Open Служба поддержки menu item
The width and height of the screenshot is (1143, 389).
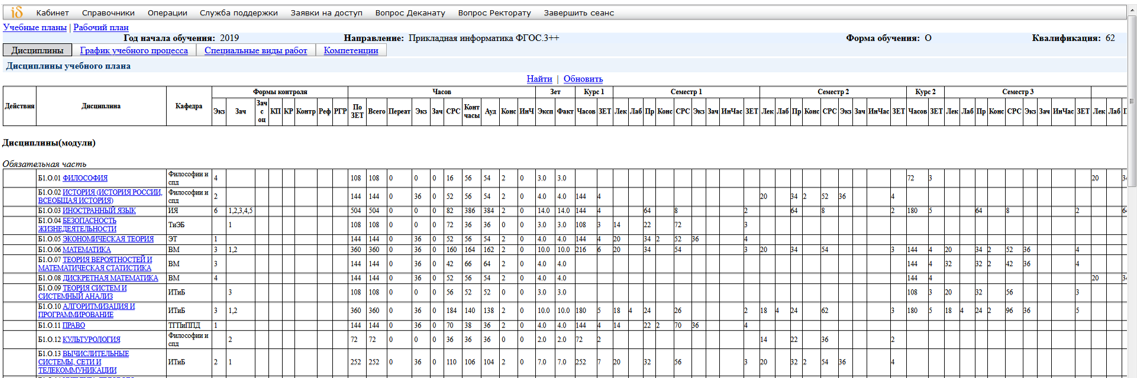pyautogui.click(x=238, y=13)
